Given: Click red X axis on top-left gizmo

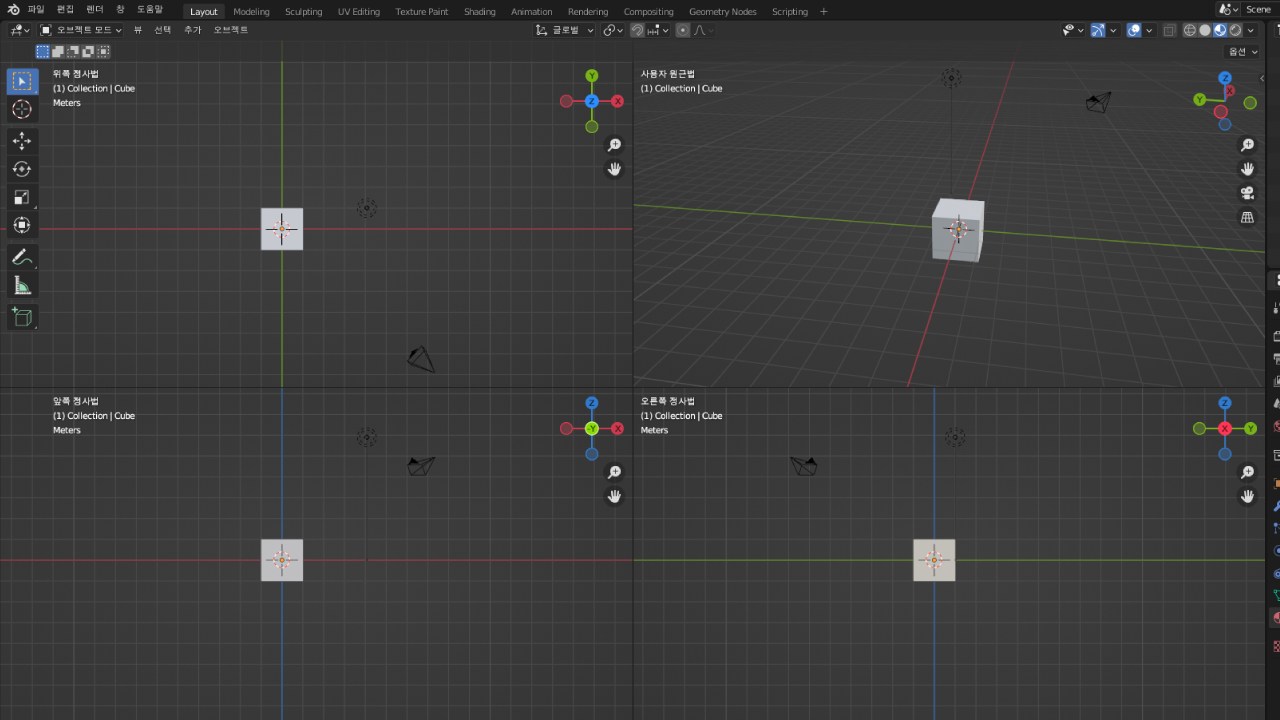Looking at the screenshot, I should click(x=618, y=101).
